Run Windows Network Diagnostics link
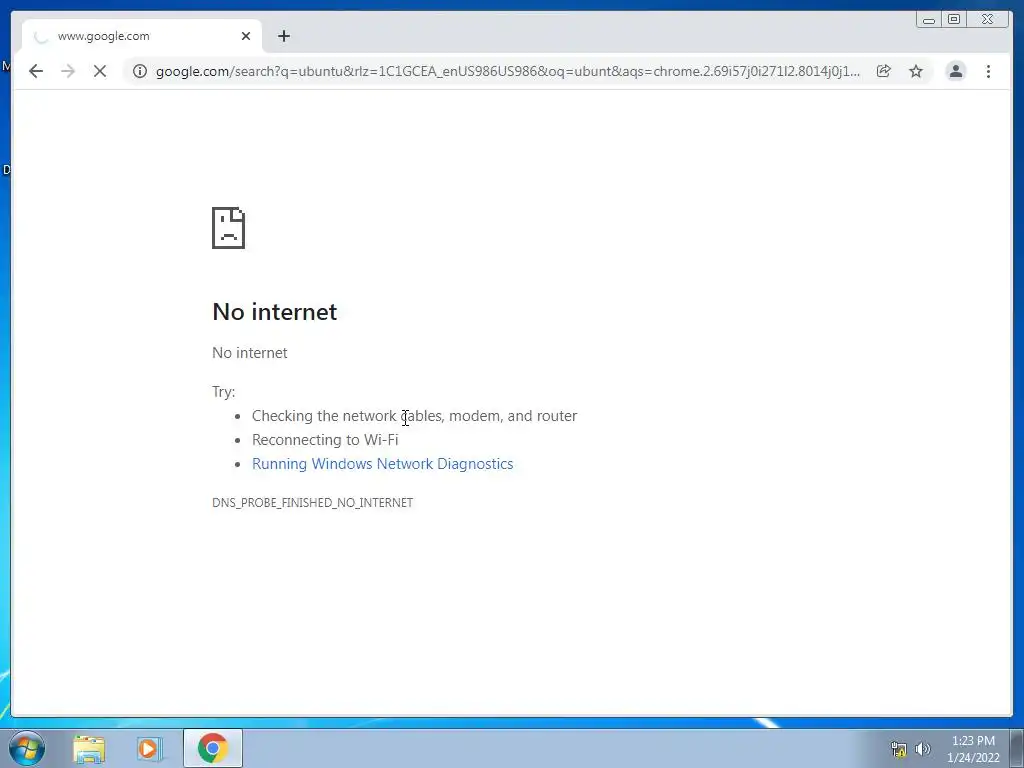Viewport: 1024px width, 768px height. tap(383, 464)
